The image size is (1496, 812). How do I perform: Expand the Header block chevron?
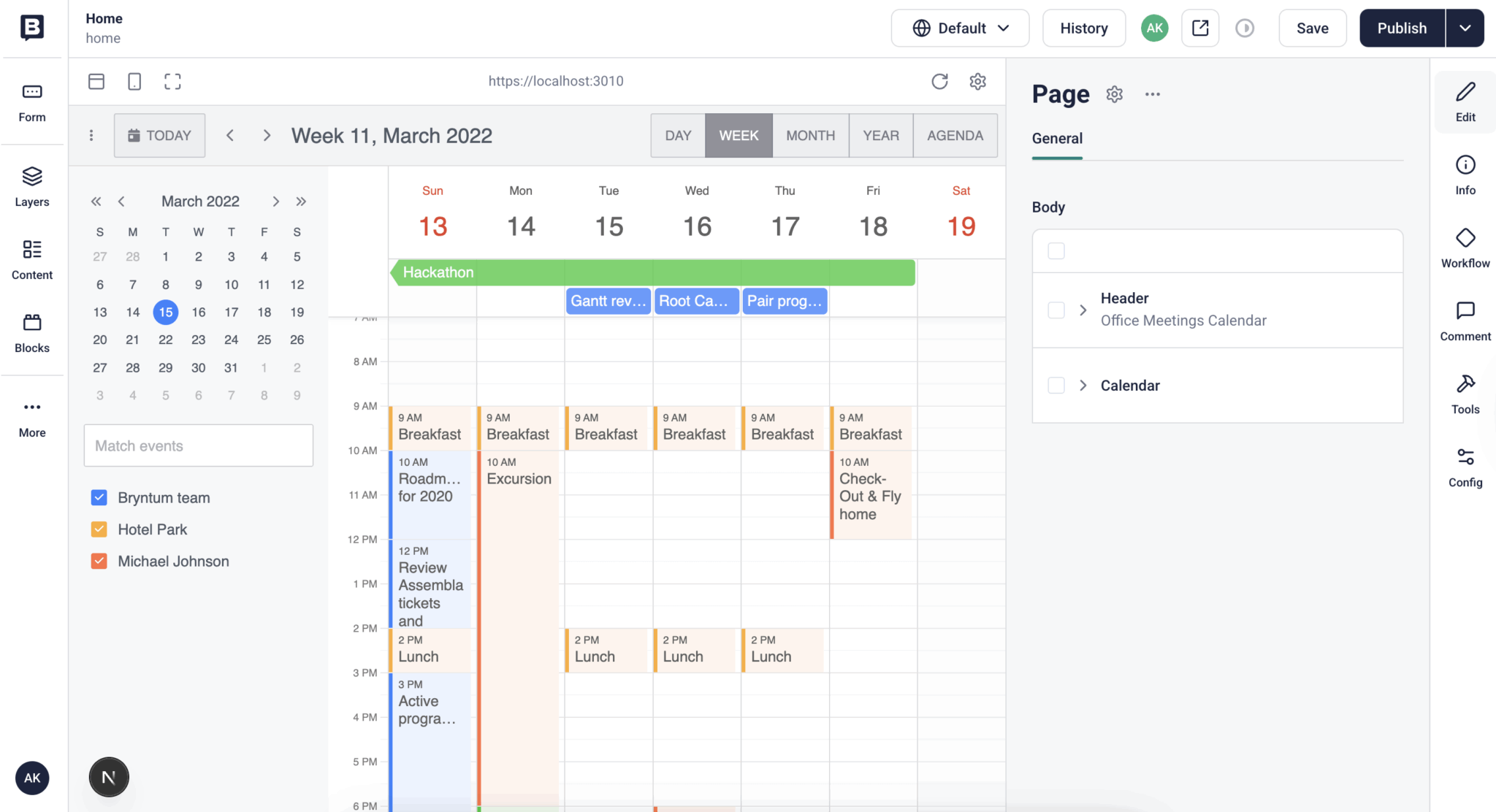coord(1083,310)
